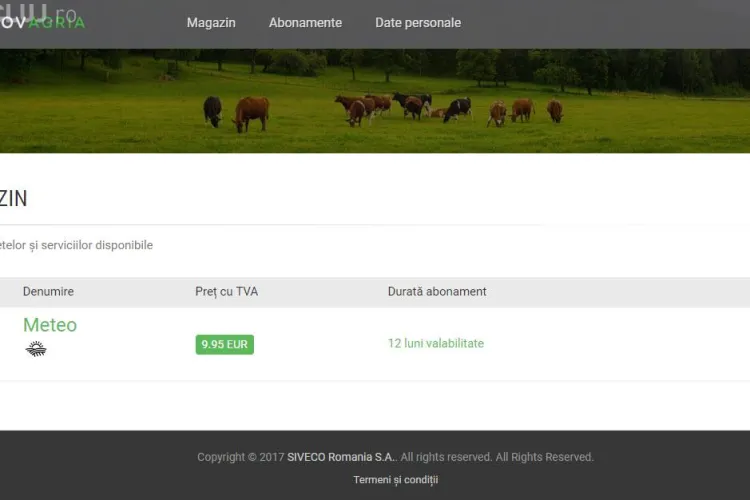This screenshot has width=750, height=500.
Task: Click the page heading ending in ZIN
Action: 13,199
